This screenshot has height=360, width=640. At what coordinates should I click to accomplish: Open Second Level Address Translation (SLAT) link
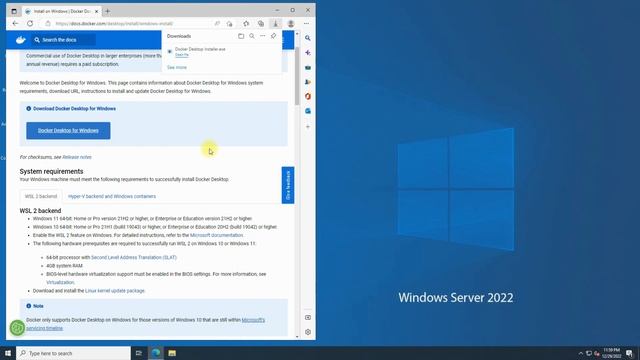[134, 258]
